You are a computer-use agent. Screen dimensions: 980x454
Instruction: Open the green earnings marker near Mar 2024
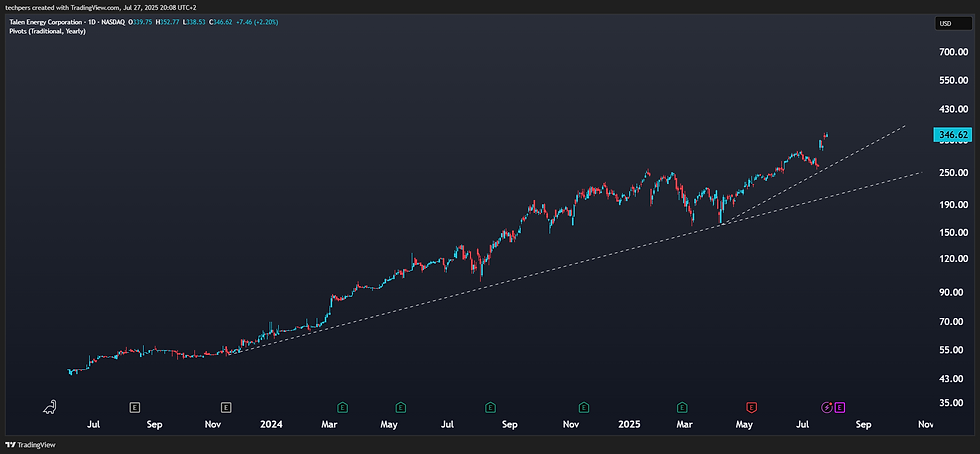342,408
